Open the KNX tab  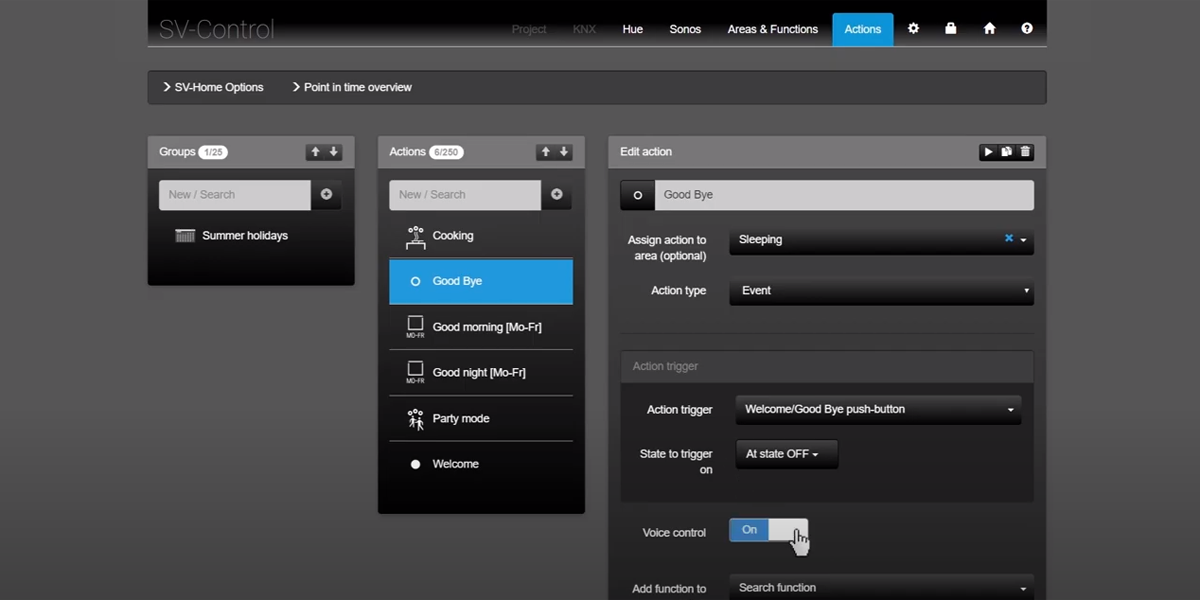click(584, 29)
